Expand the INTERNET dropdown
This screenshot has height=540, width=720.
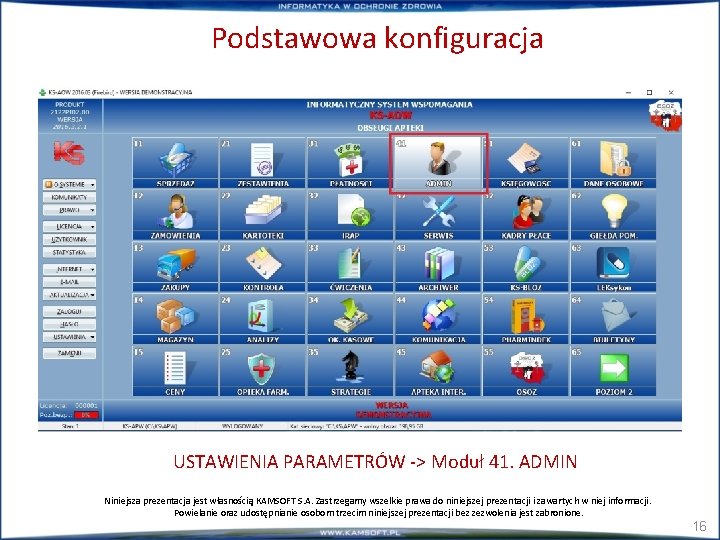coord(69,269)
